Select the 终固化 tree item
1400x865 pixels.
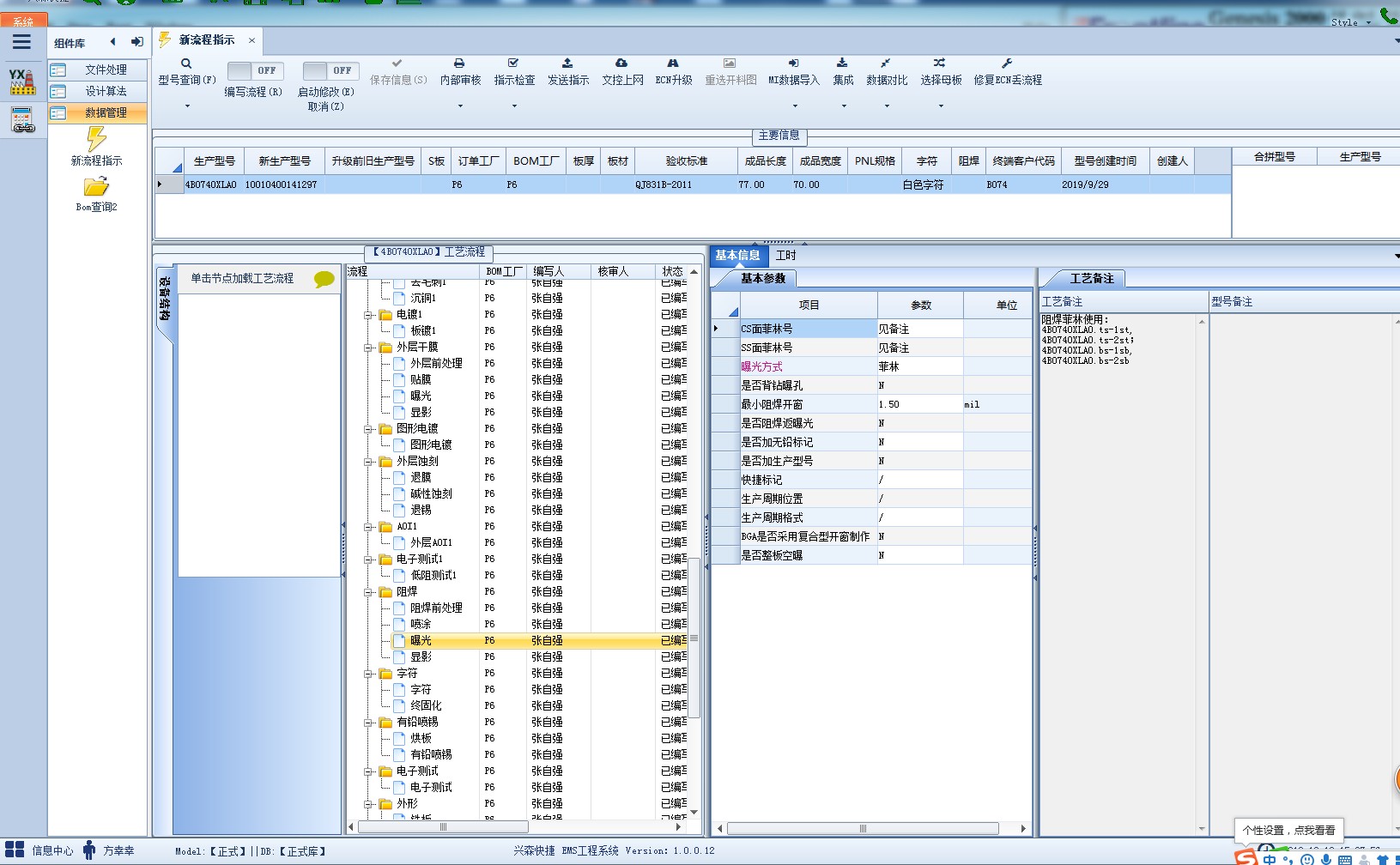[x=426, y=705]
